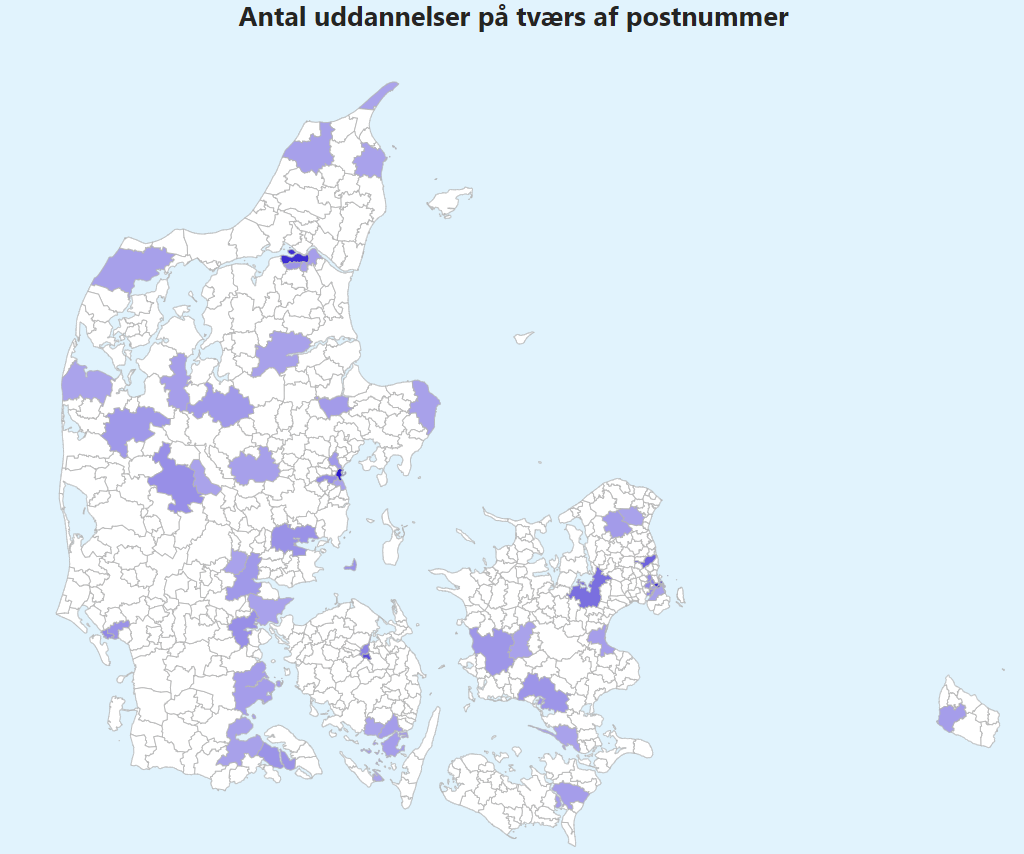Select the highlighted Skagen tip at Jutland's top

coord(380,96)
